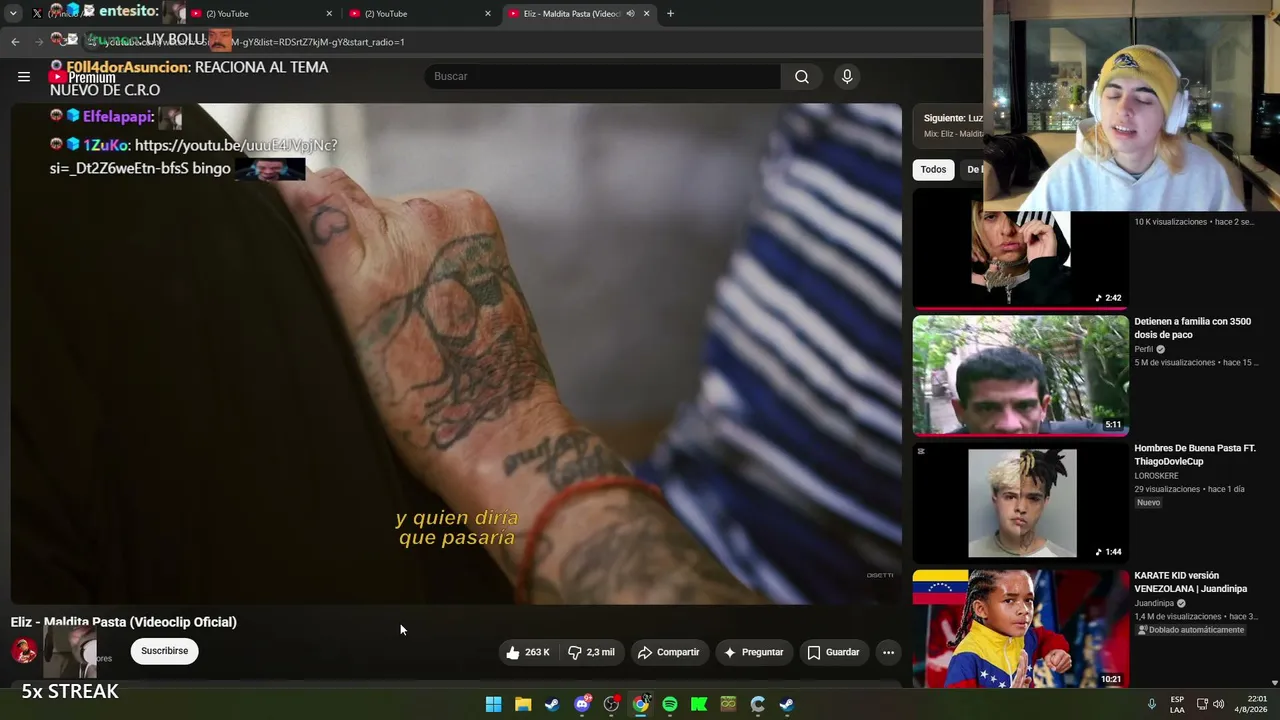Open the Preguntar AI button
This screenshot has width=1280, height=720.
coord(753,652)
